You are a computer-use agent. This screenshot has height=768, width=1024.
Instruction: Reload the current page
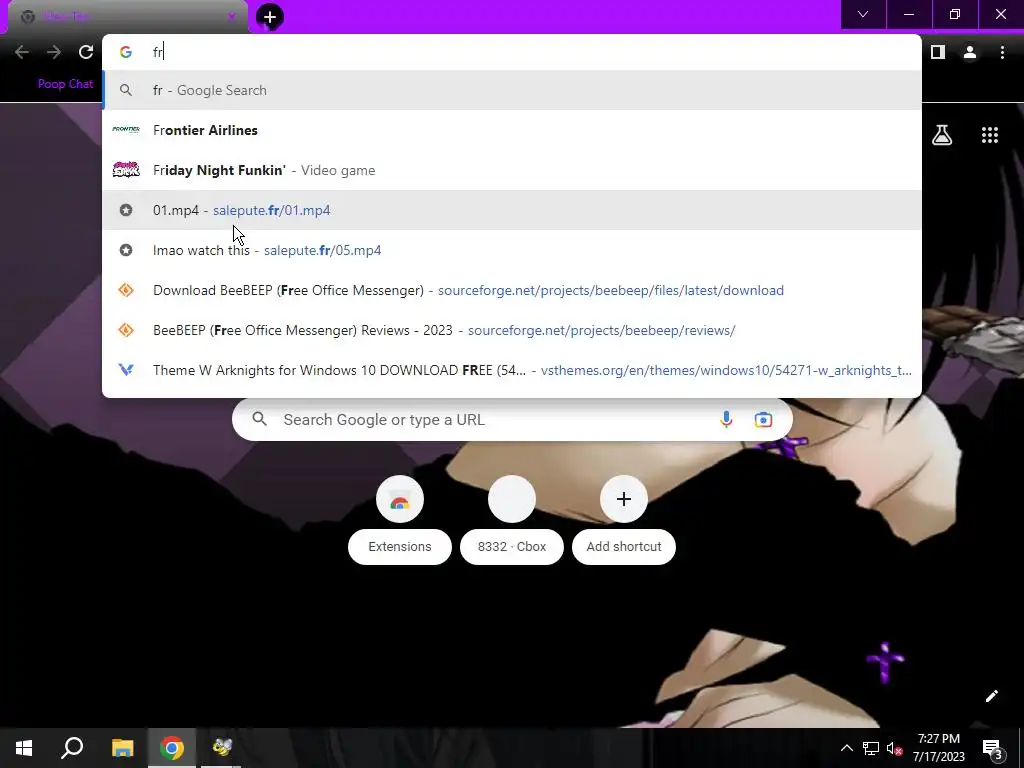86,52
